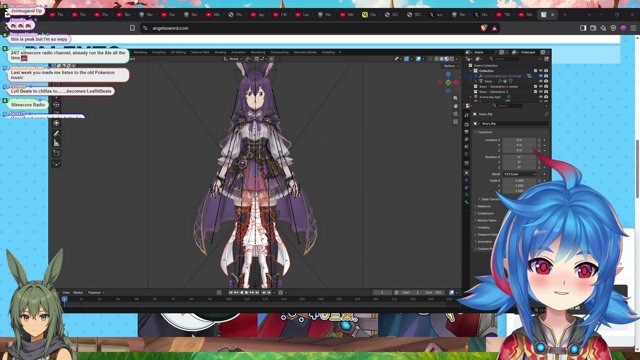Screen dimensions: 640x360
Task: Jump to the last frame in the timeline
Action: [257, 293]
